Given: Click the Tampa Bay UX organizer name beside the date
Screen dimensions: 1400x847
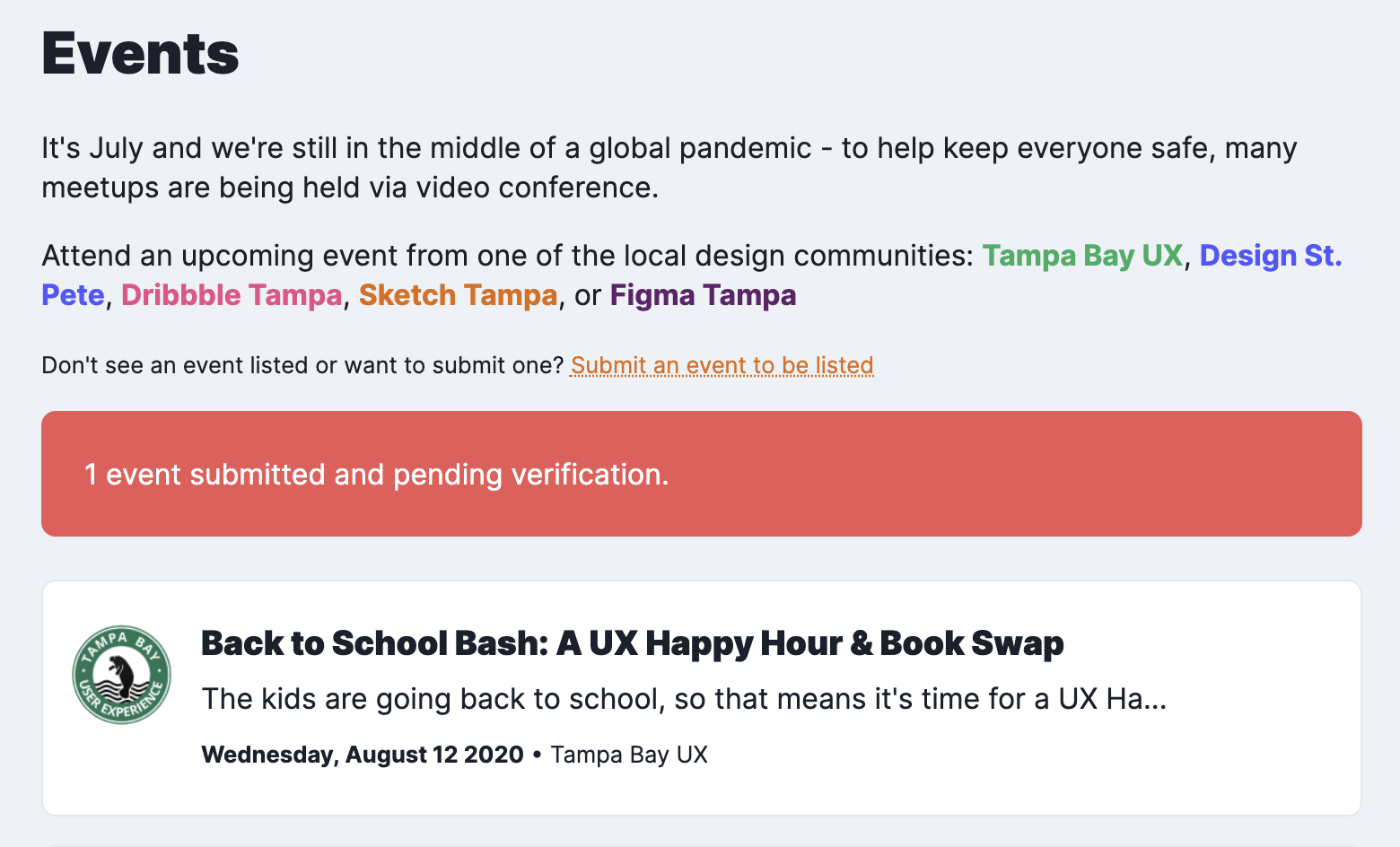Looking at the screenshot, I should 629,755.
